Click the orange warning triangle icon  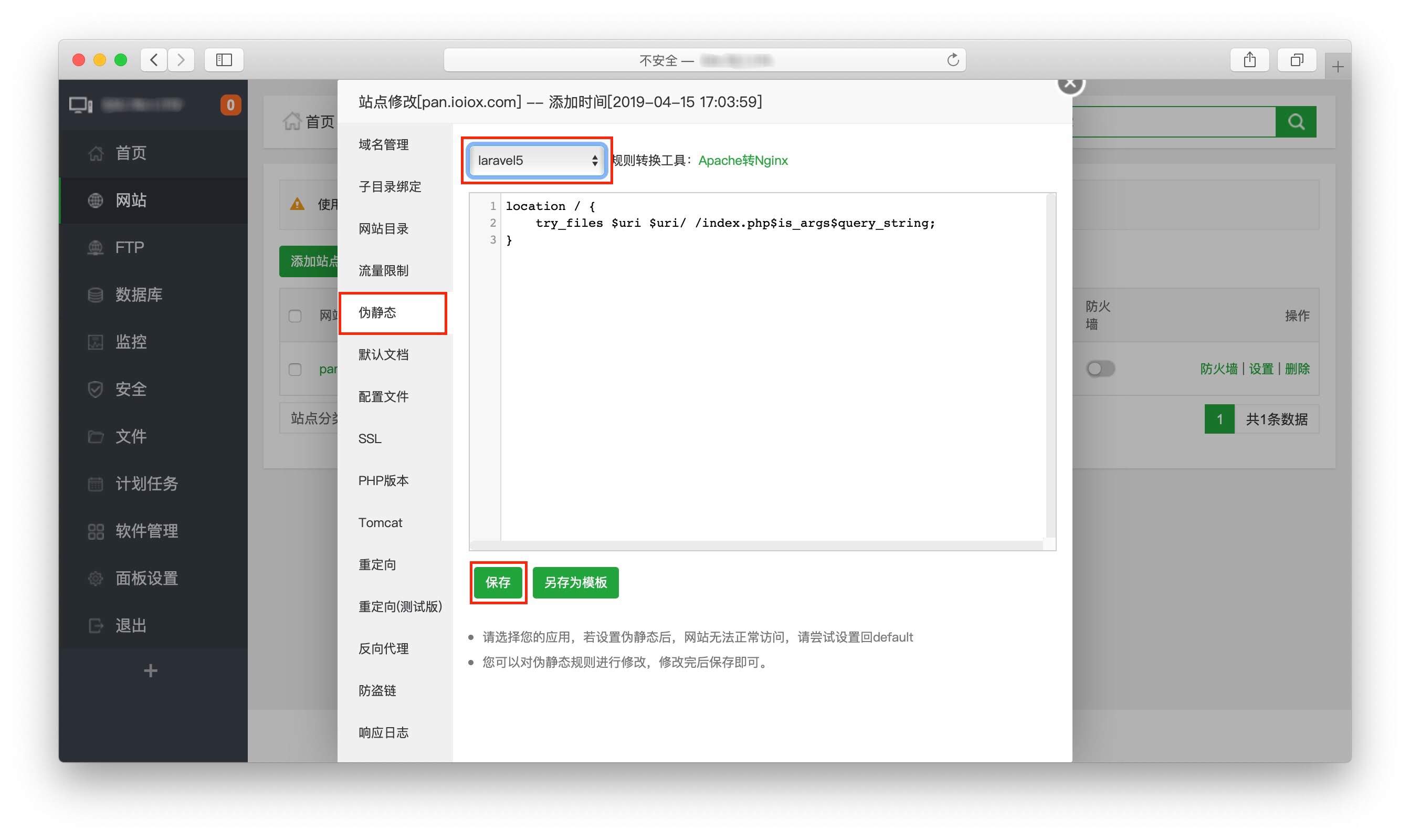[297, 204]
